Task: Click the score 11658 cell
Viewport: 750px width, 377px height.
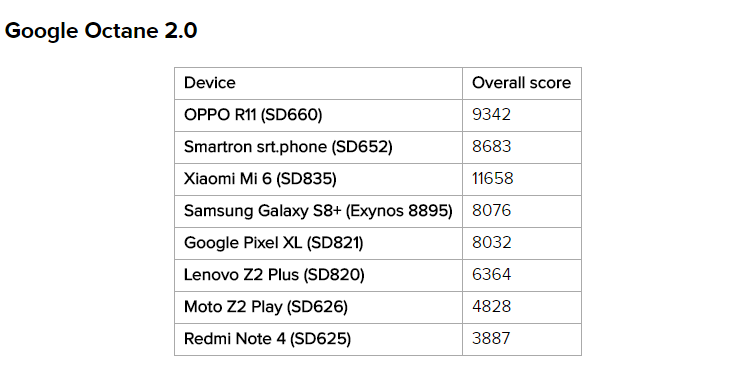Action: pyautogui.click(x=522, y=179)
